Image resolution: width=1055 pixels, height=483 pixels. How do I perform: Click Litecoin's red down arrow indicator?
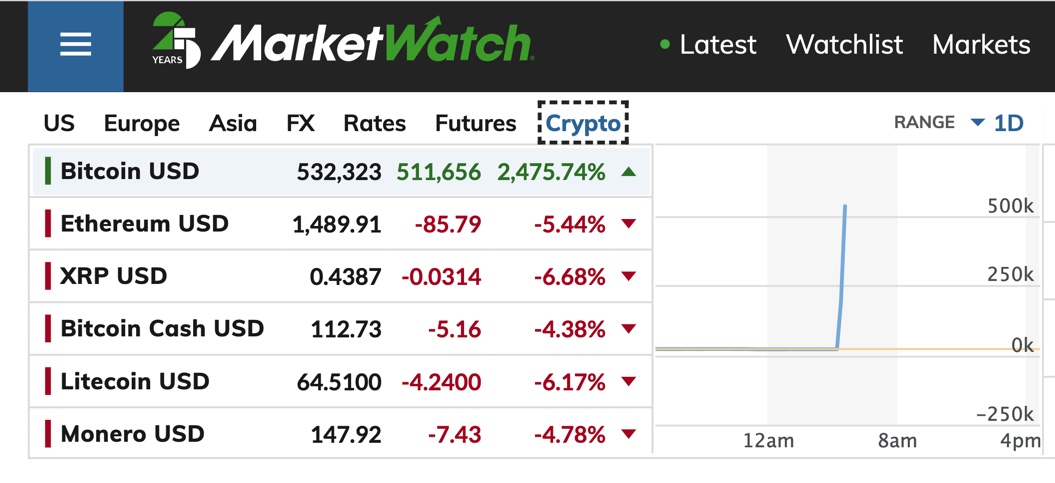point(628,382)
